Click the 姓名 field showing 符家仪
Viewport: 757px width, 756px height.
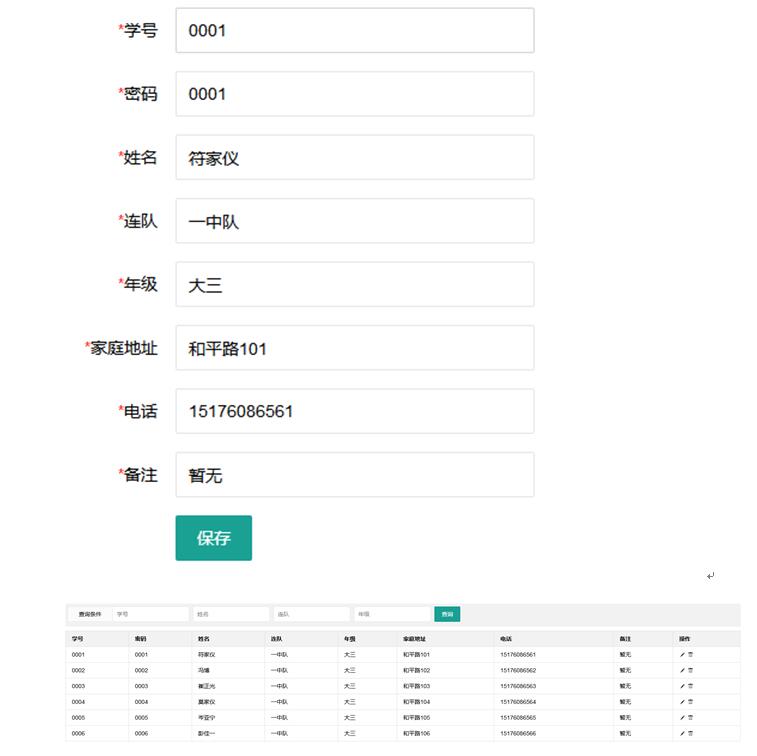(354, 158)
